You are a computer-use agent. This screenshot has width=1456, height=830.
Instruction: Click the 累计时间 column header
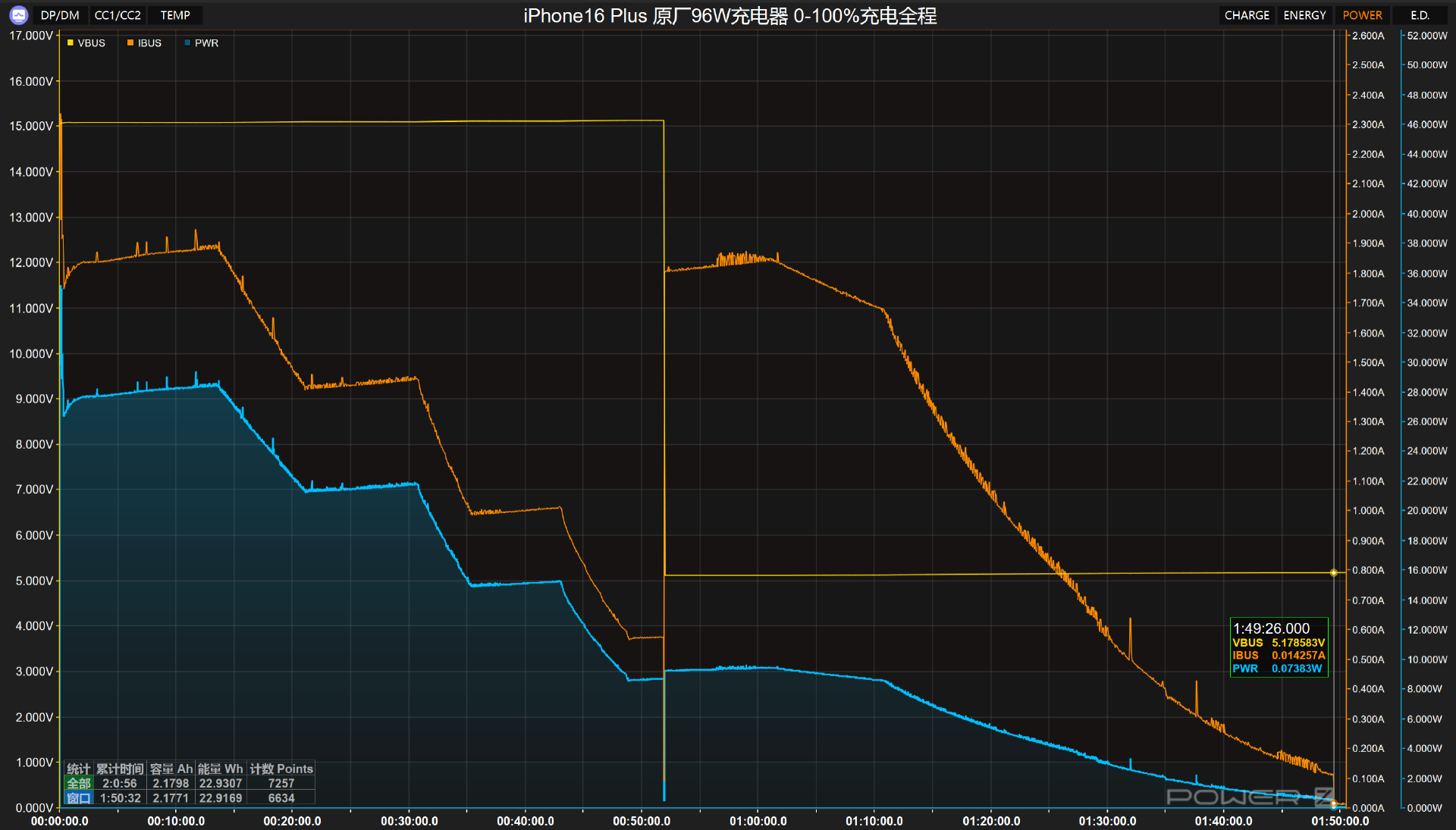(120, 769)
